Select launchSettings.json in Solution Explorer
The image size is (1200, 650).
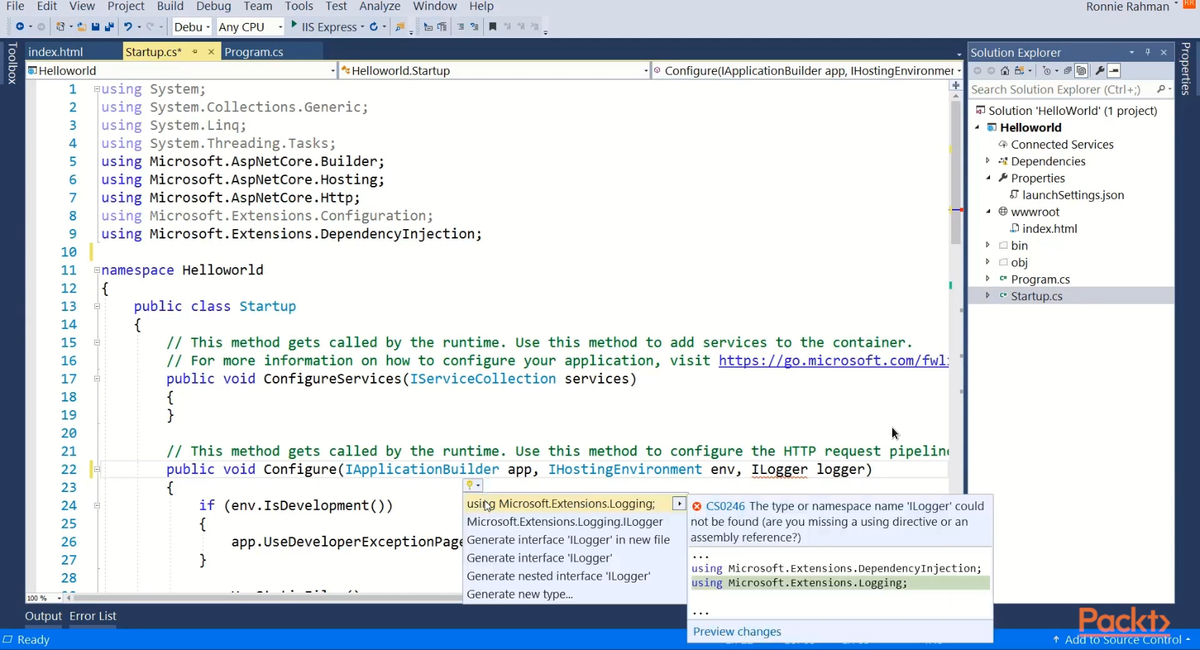click(1073, 195)
